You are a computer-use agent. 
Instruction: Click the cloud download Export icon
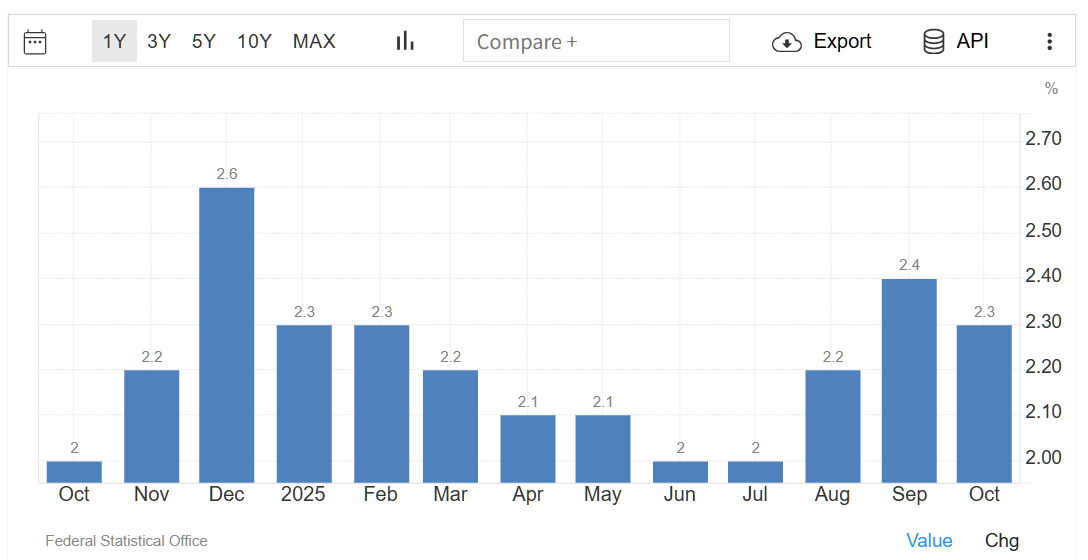(x=787, y=41)
